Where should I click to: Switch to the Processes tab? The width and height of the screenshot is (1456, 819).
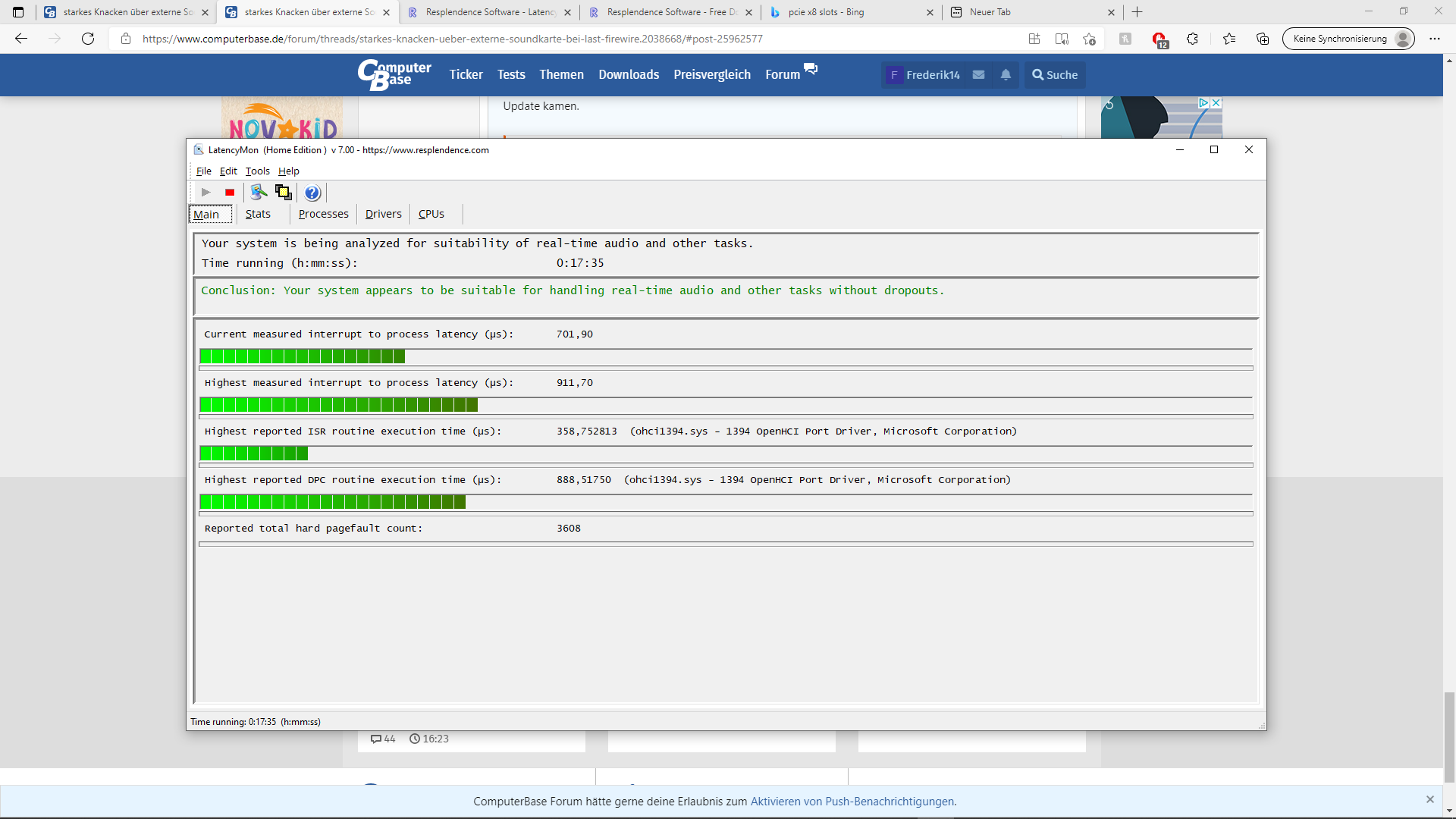point(323,215)
